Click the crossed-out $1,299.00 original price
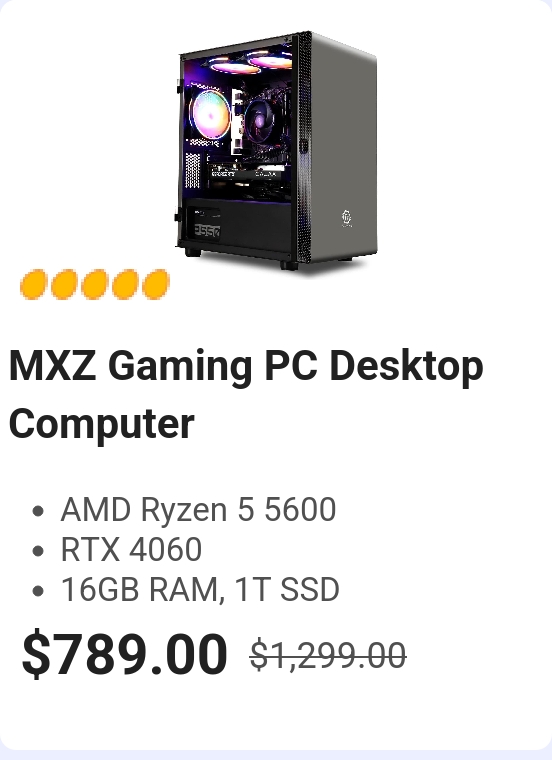This screenshot has height=760, width=552. [328, 655]
